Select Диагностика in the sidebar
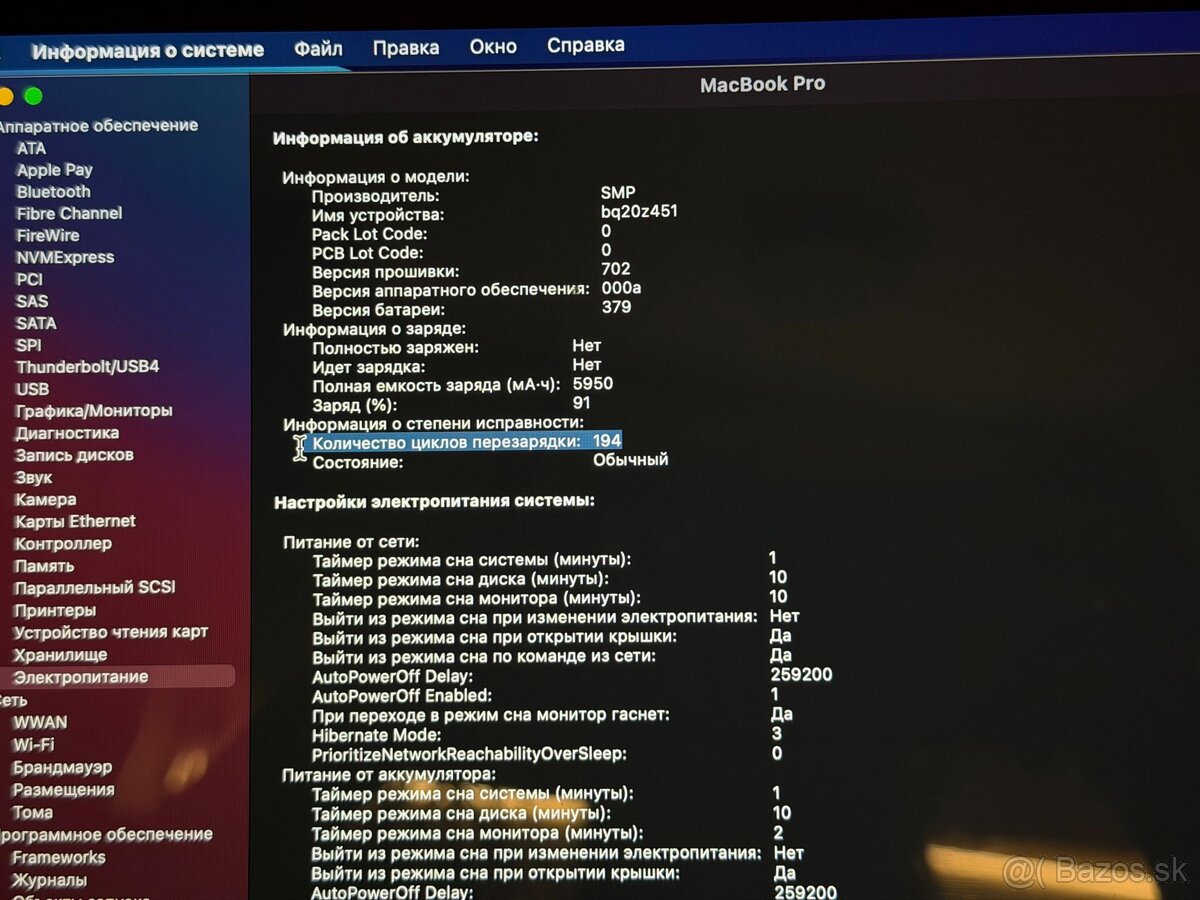This screenshot has height=900, width=1200. (x=67, y=433)
